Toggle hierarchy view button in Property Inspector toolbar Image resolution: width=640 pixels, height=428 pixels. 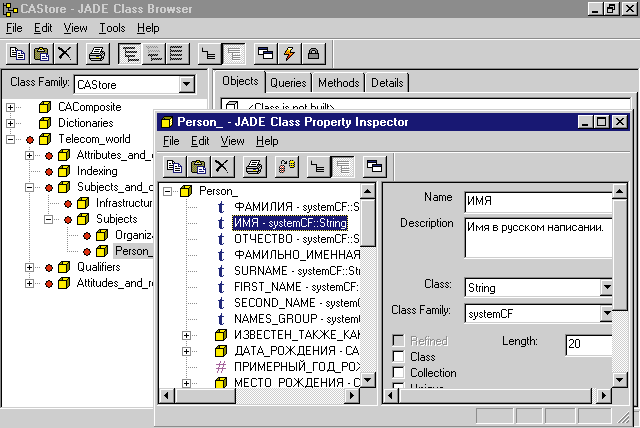[x=318, y=167]
